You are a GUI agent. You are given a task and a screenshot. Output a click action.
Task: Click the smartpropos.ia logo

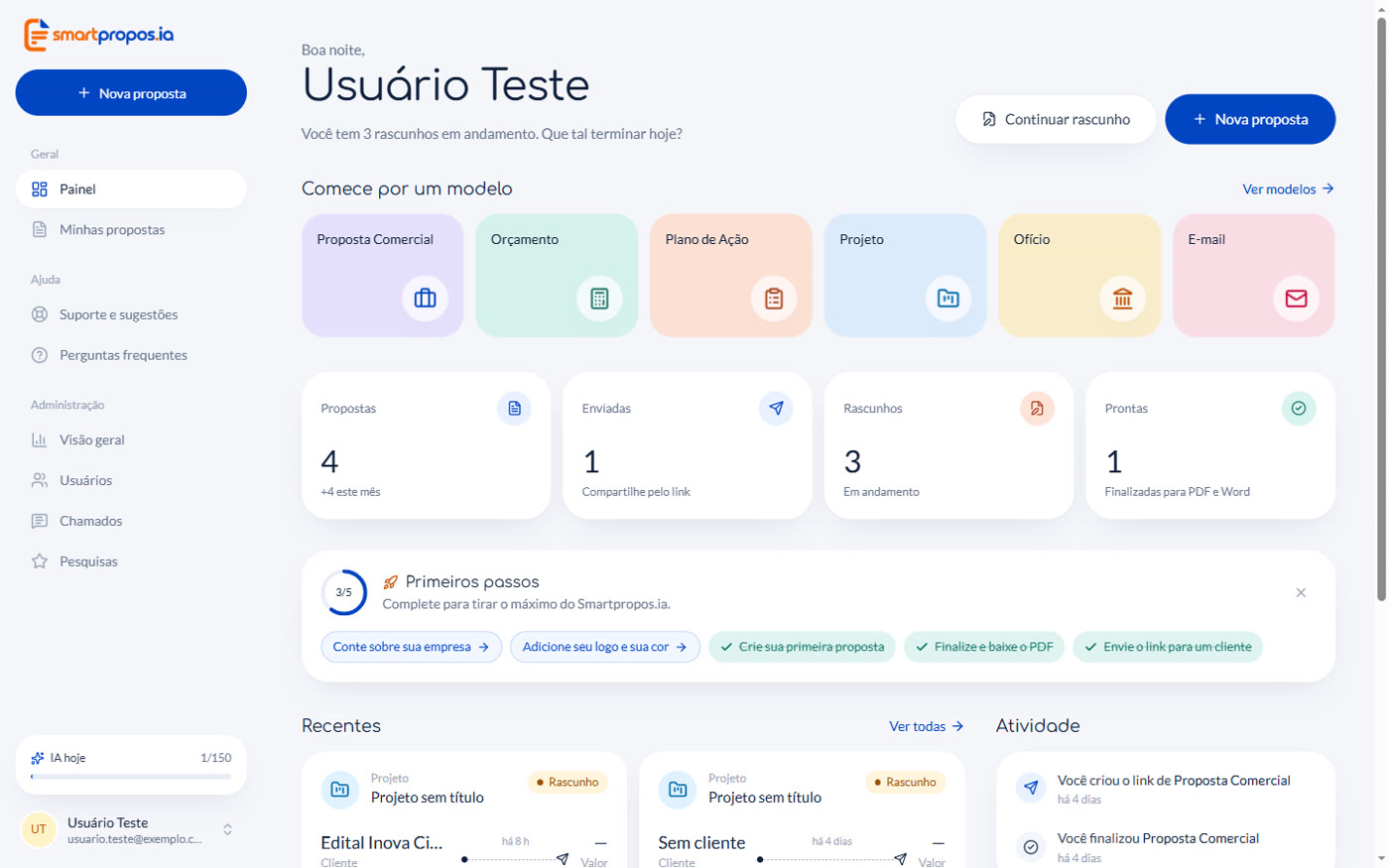tap(99, 35)
